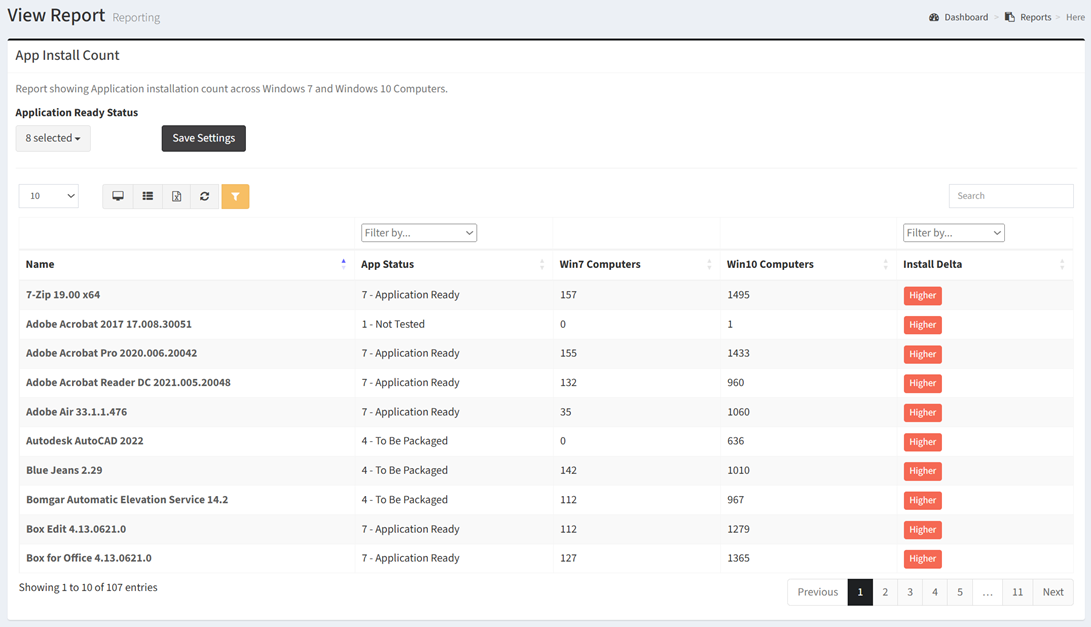
Task: Click into the Search input field
Action: [1010, 196]
